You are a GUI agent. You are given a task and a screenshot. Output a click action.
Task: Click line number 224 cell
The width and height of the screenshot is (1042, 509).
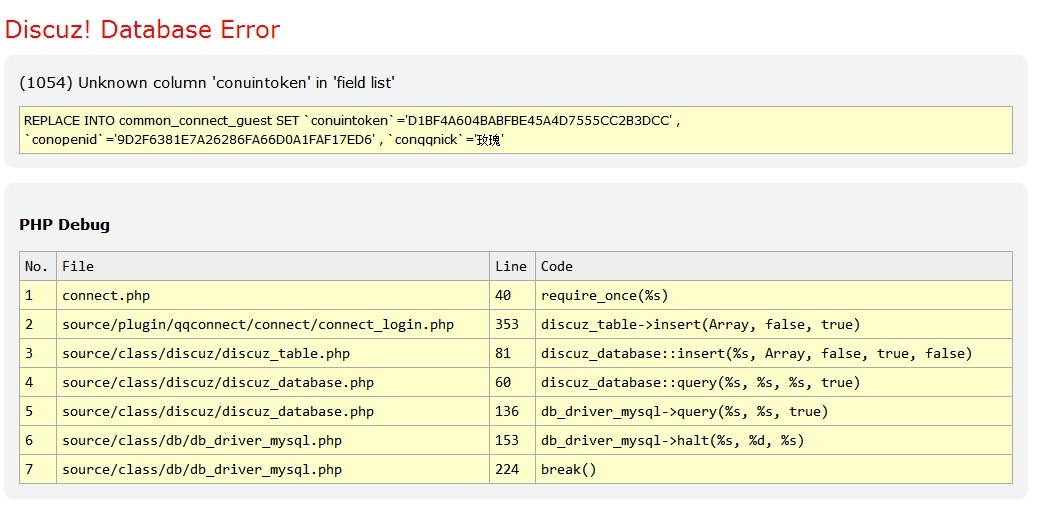512,470
